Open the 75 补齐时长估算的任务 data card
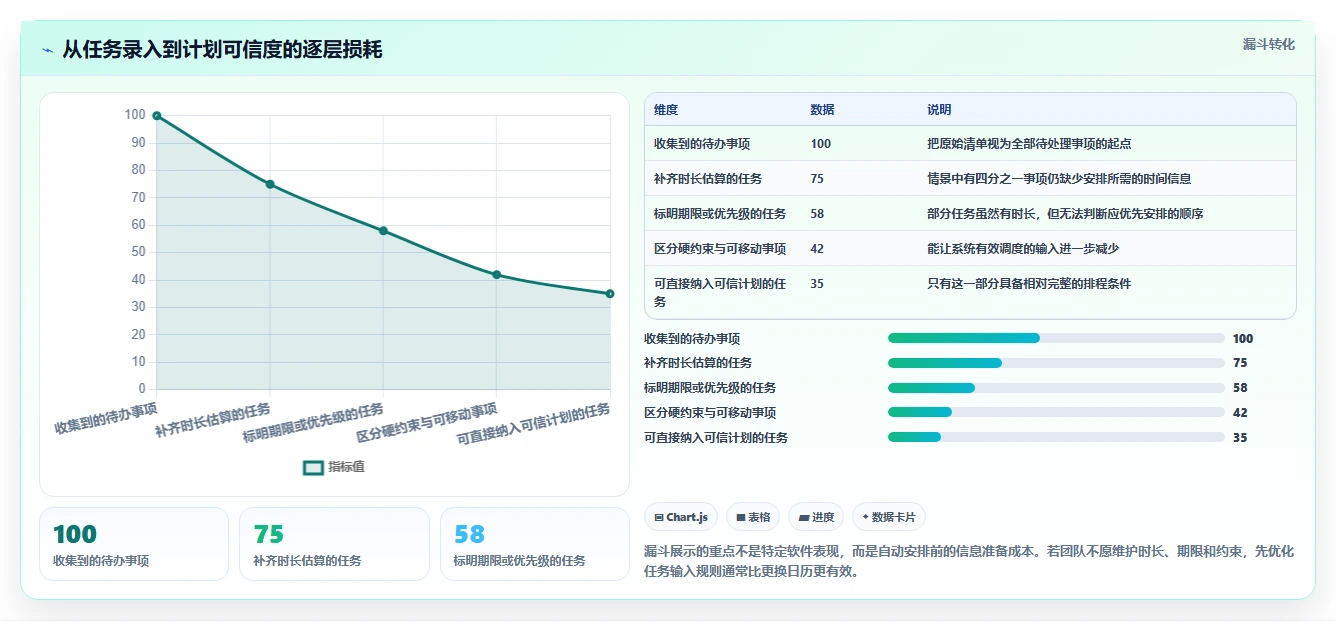 pos(334,544)
